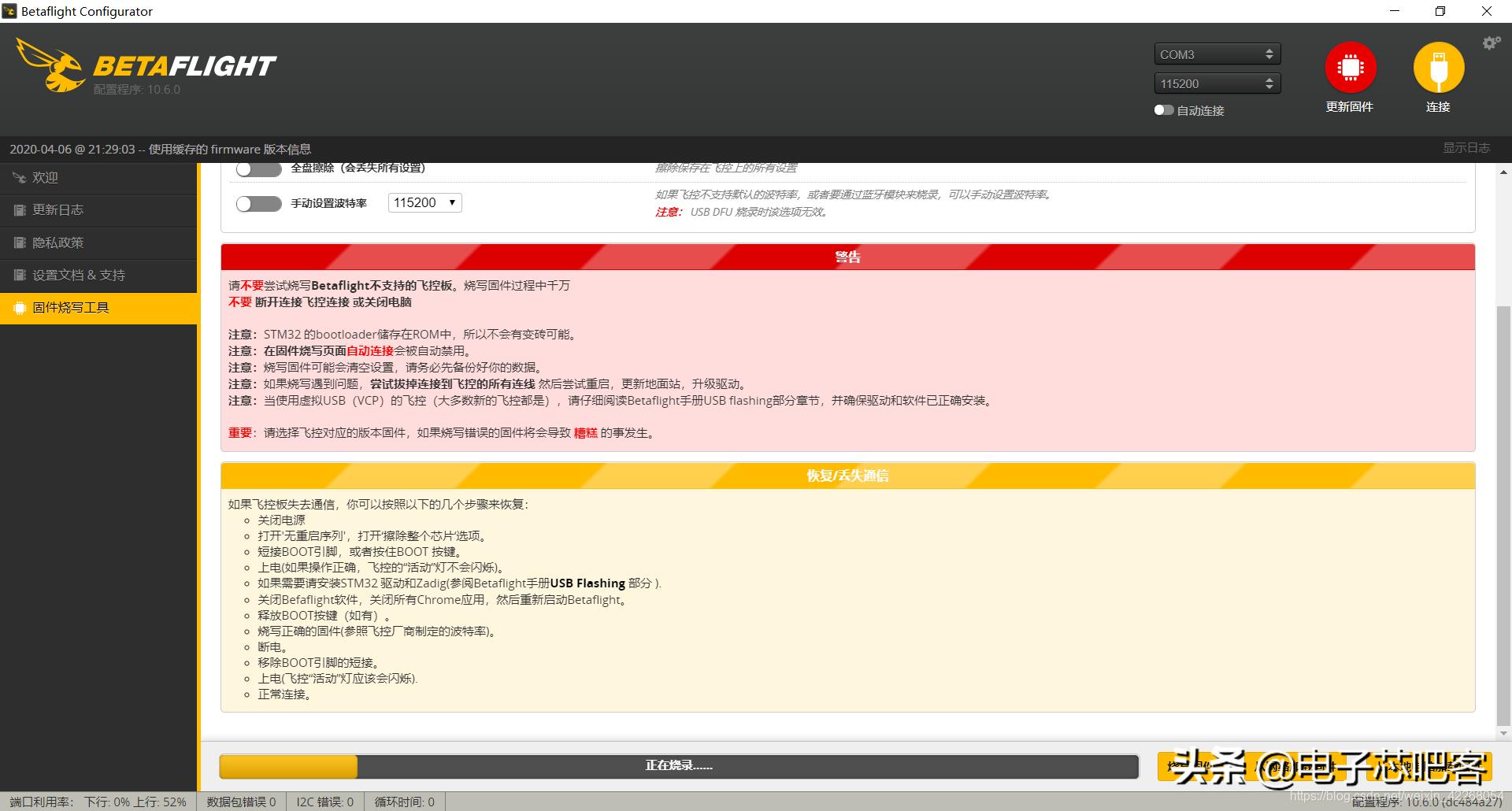Switch to the 设置文档 & 支持 page

(79, 275)
